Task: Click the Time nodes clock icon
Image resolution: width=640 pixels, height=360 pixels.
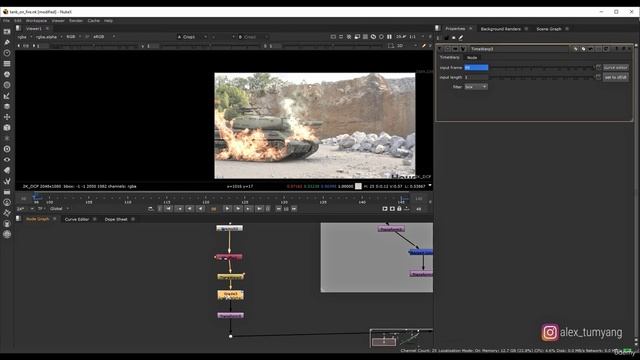Action: coord(7,53)
